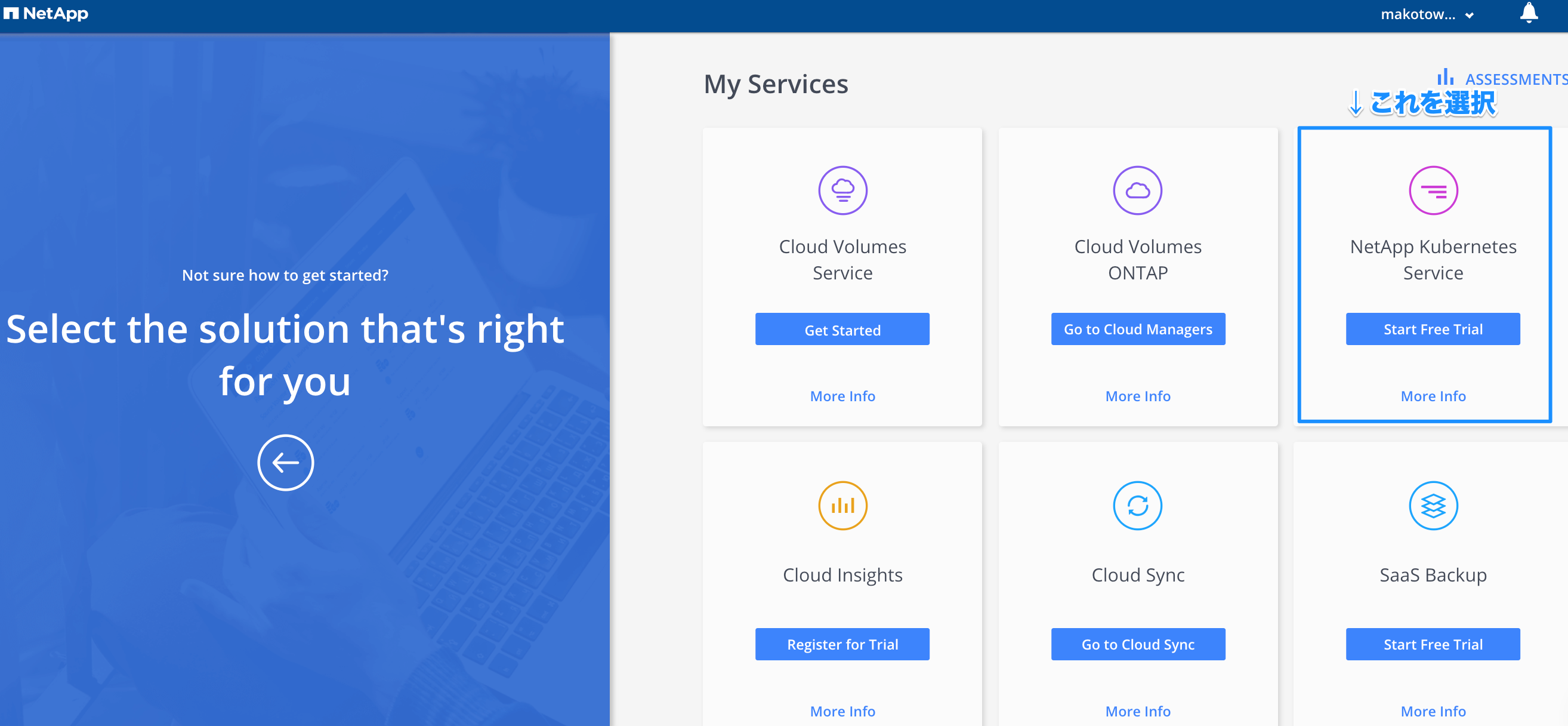Click the SaaS Backup layers icon

coord(1433,505)
